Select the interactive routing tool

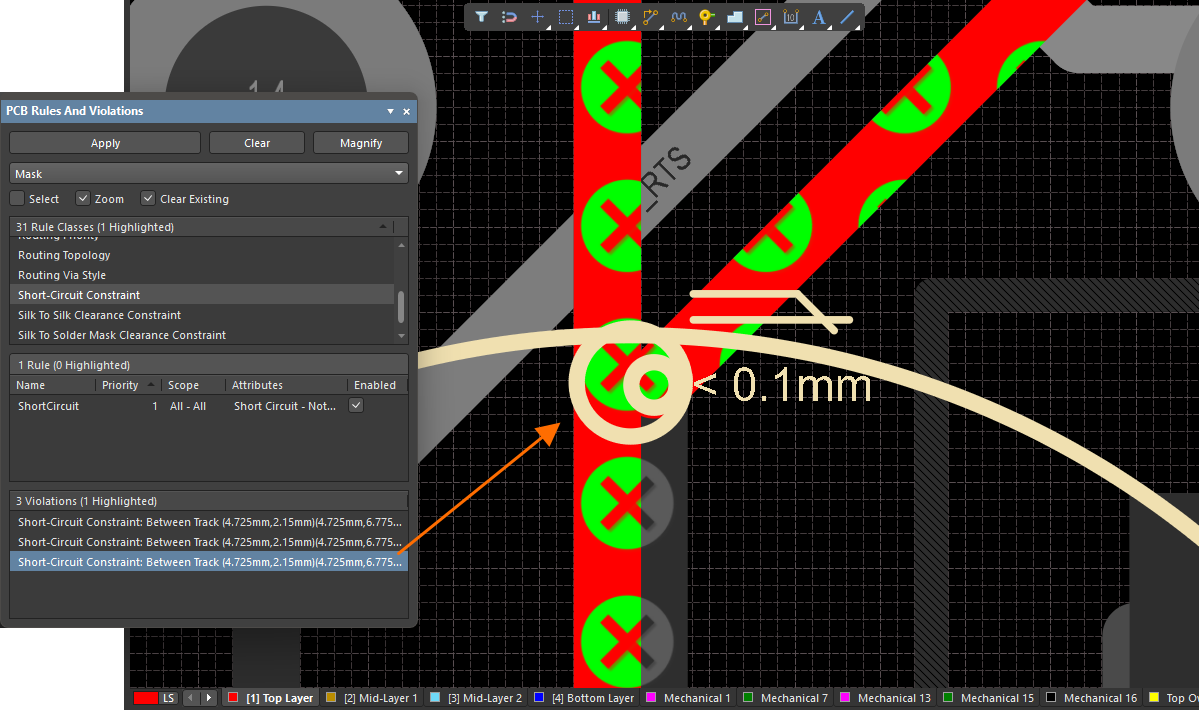(650, 16)
